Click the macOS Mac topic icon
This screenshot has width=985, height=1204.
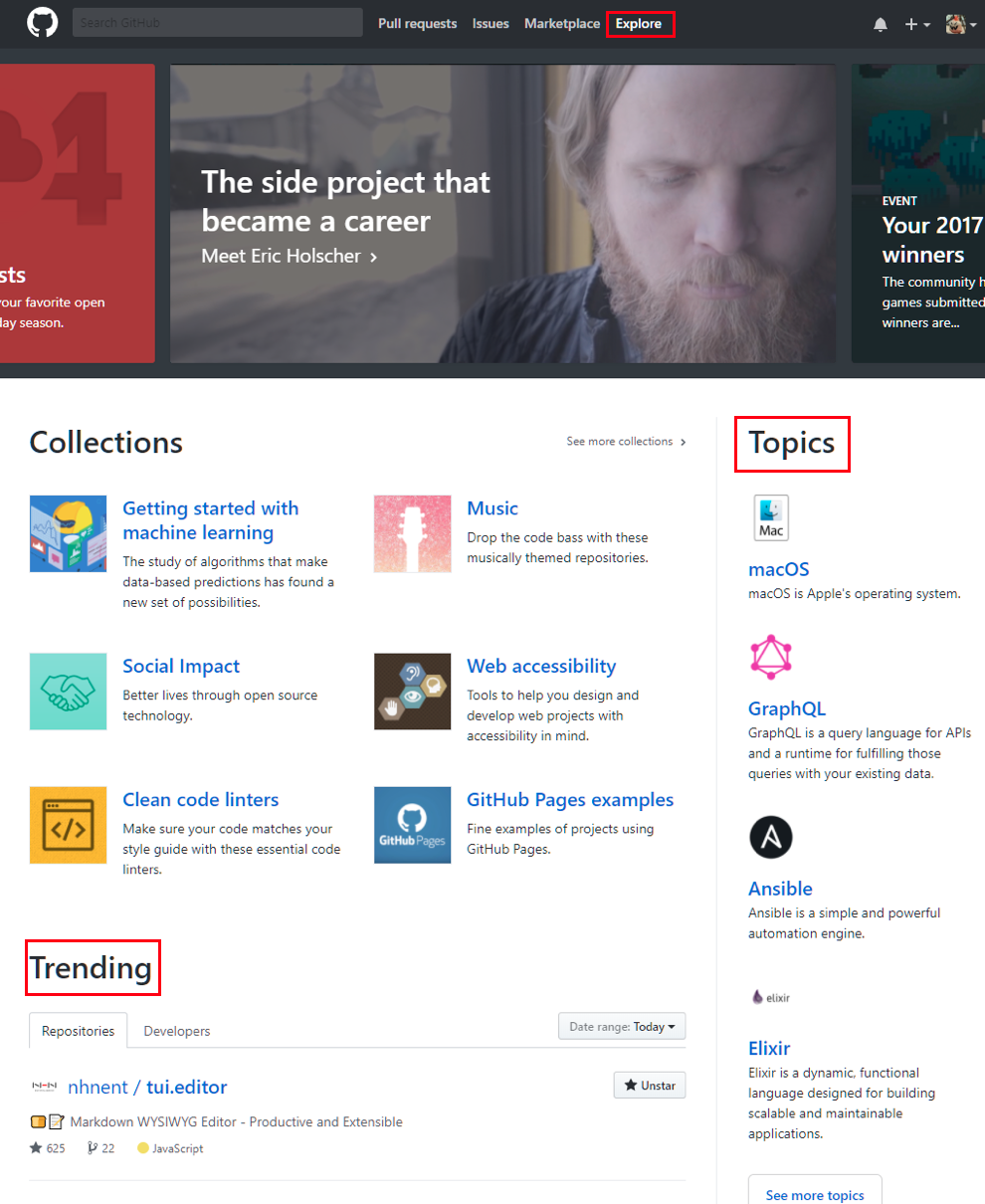pyautogui.click(x=771, y=517)
